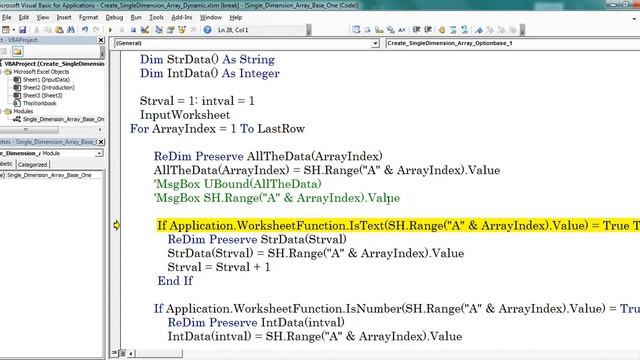Screen dimensions: 640x360
Task: Switch to the Categorized properties tab
Action: point(32,164)
